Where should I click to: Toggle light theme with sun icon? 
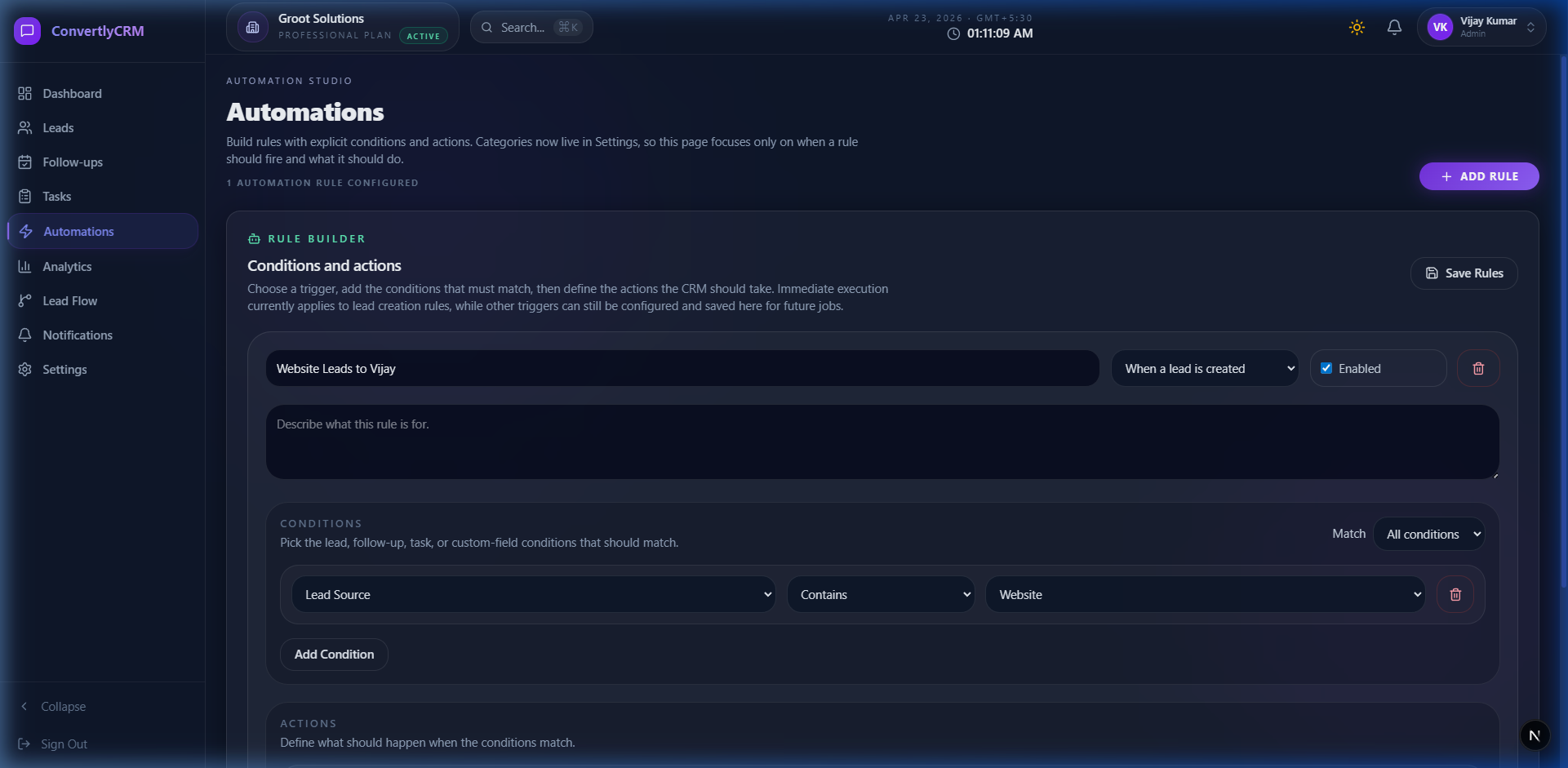pos(1357,28)
